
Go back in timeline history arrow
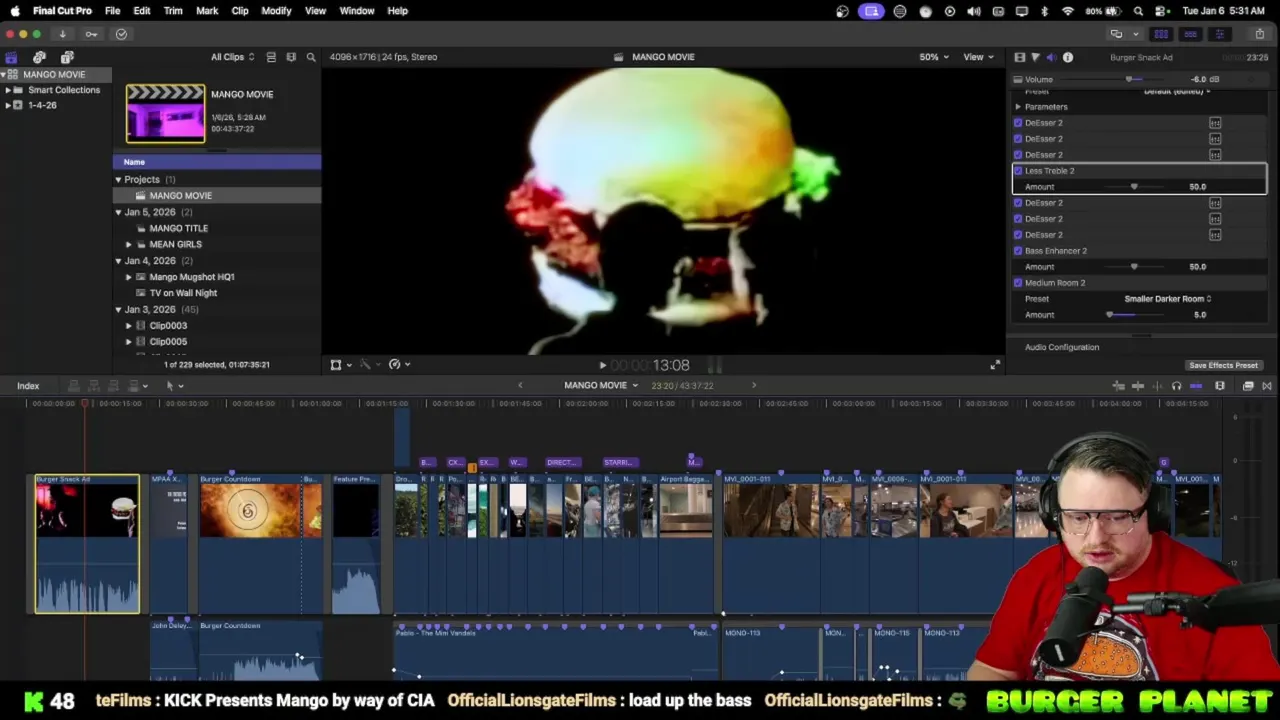tap(520, 386)
